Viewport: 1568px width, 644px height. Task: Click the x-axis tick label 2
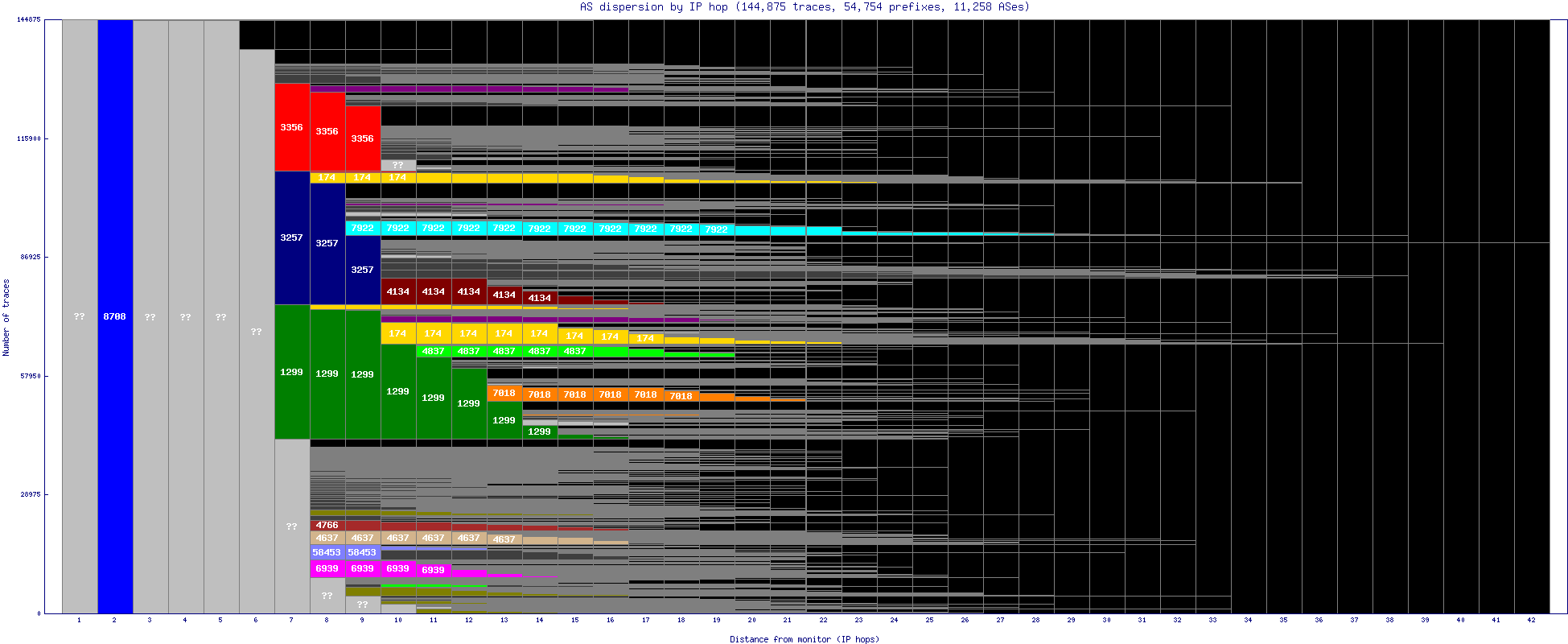tap(115, 621)
